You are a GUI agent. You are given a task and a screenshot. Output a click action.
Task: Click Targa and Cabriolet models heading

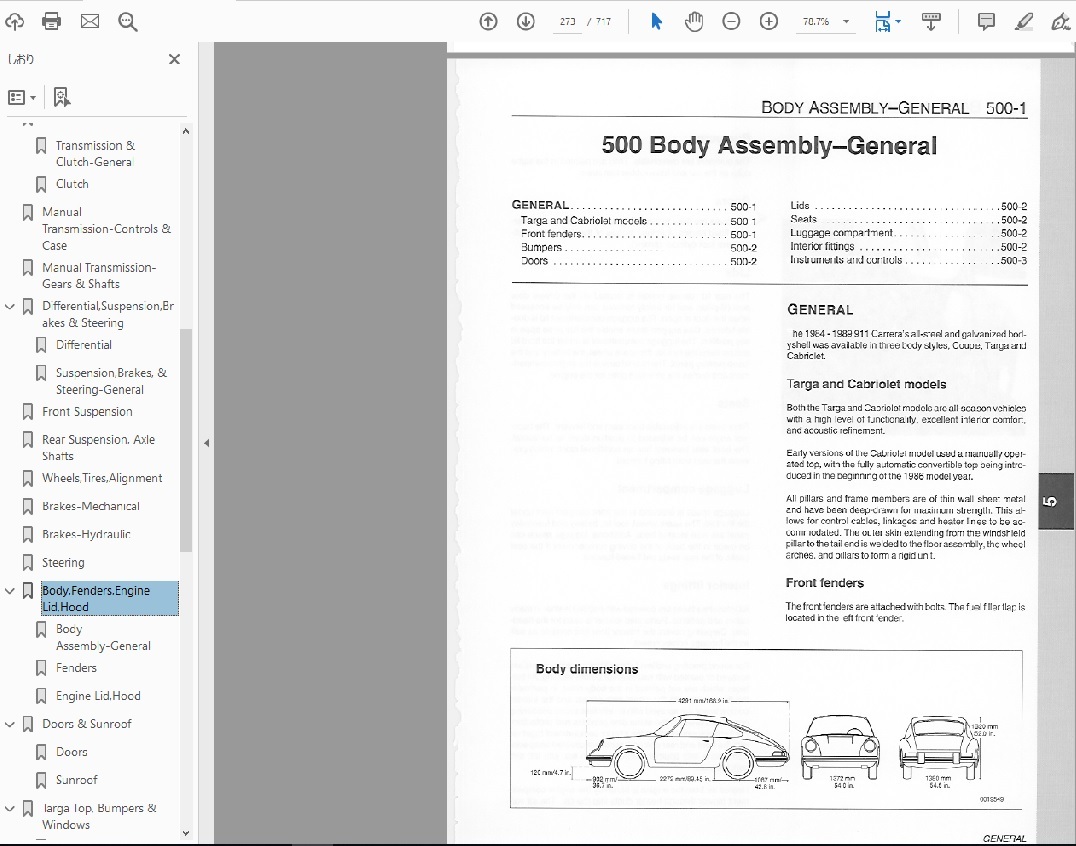point(866,384)
